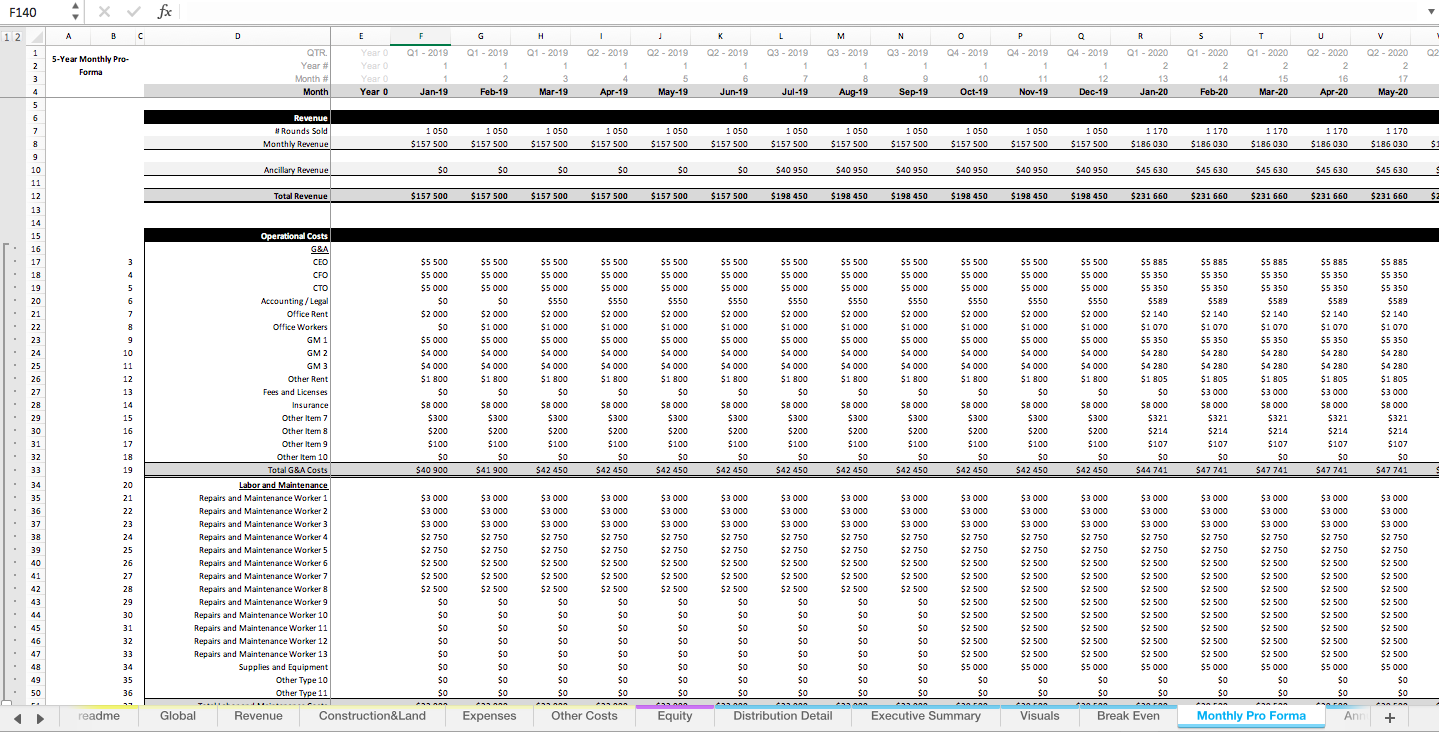The image size is (1439, 732).
Task: Add a new sheet with plus button
Action: point(1388,717)
